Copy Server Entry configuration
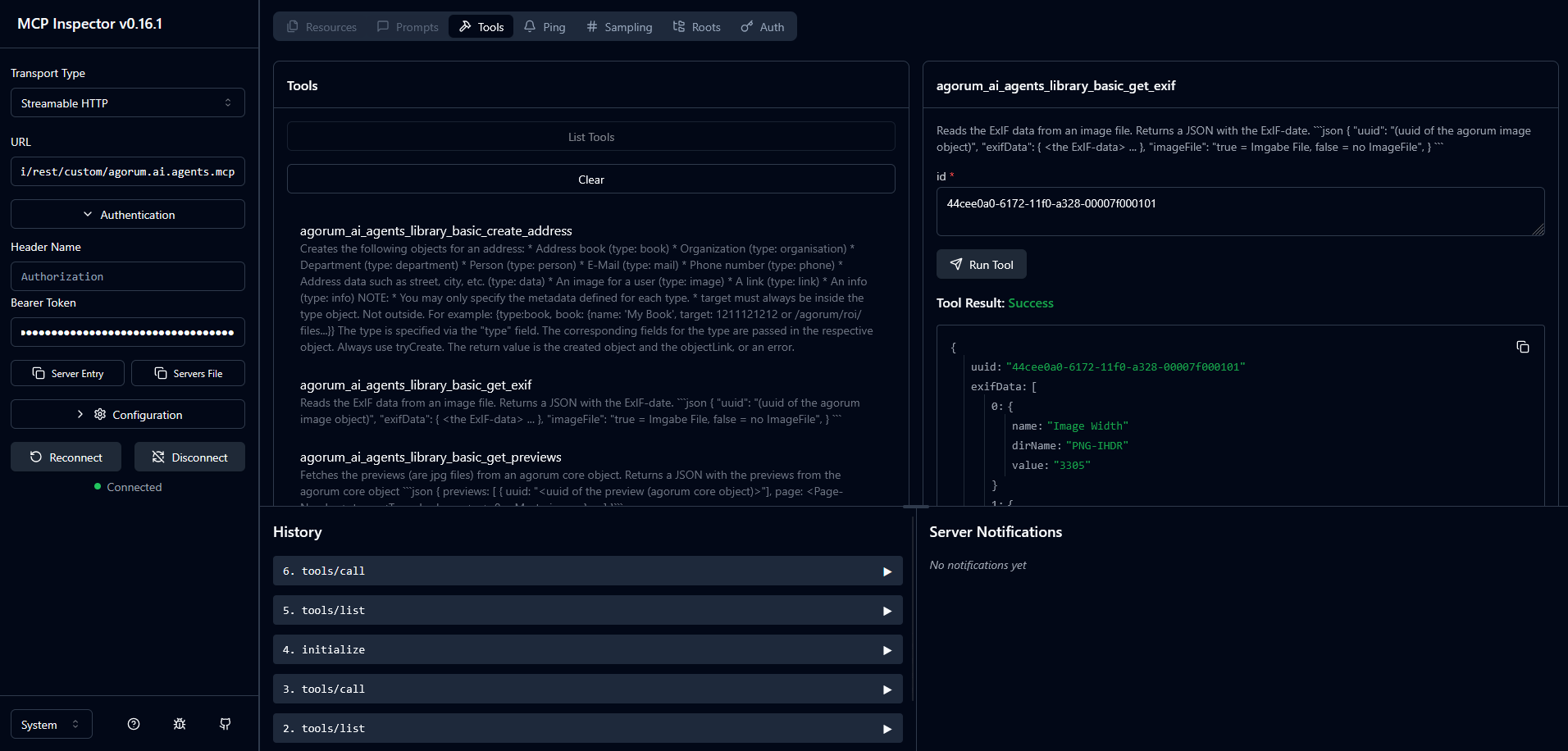 tap(68, 373)
